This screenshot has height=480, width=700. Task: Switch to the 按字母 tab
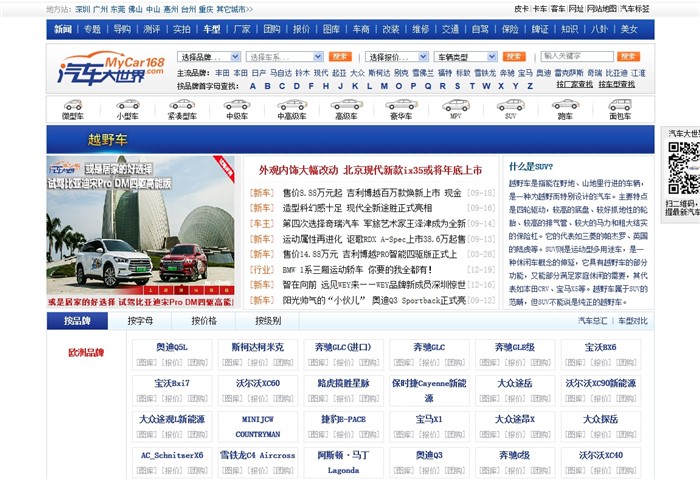140,321
